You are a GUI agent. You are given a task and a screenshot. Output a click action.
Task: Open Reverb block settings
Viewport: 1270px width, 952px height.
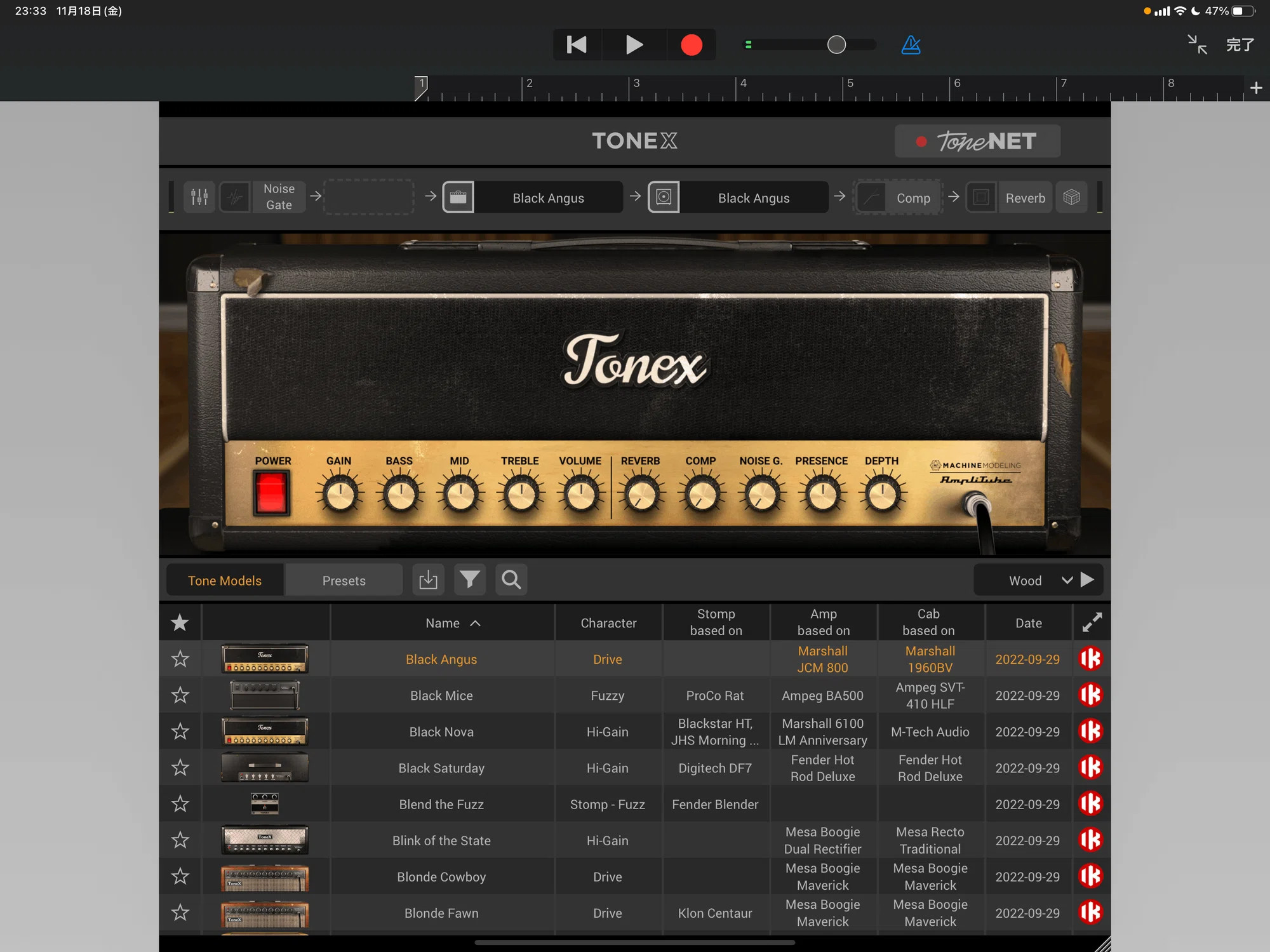pos(1025,198)
